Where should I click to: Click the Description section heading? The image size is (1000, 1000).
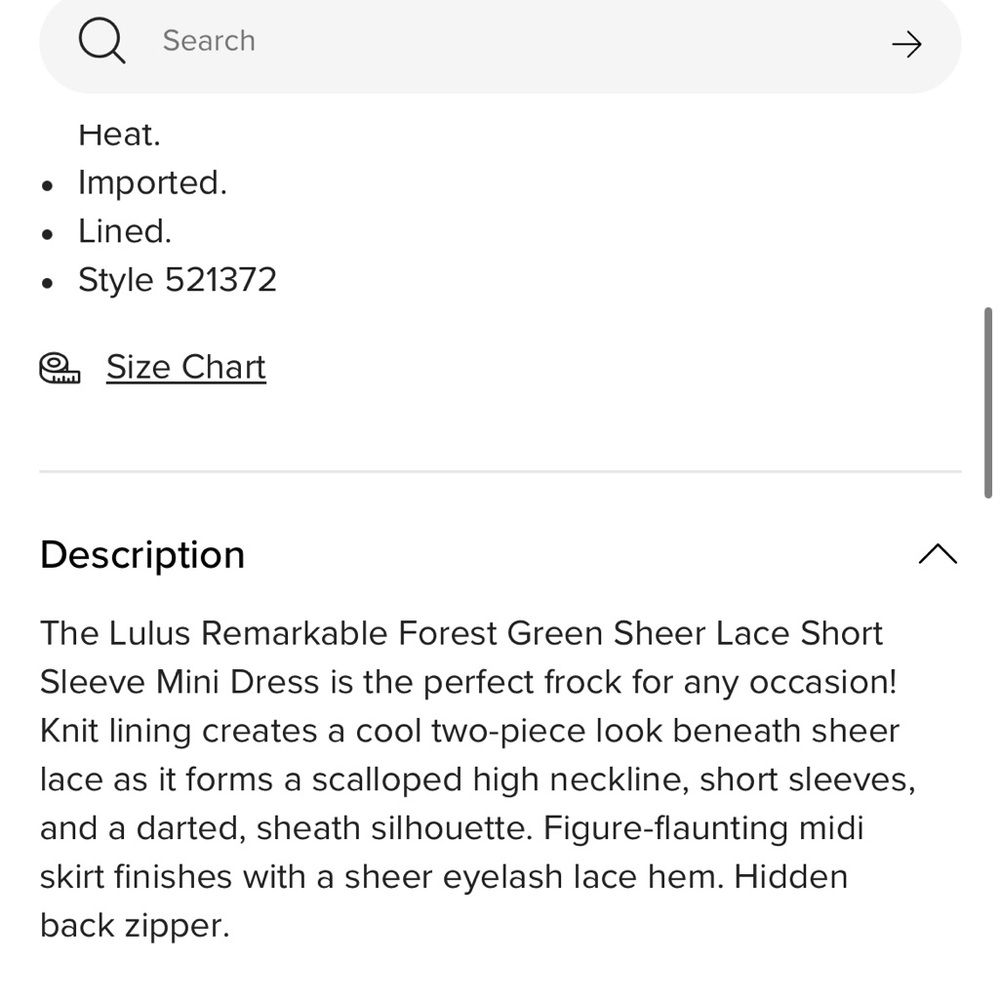[x=142, y=555]
